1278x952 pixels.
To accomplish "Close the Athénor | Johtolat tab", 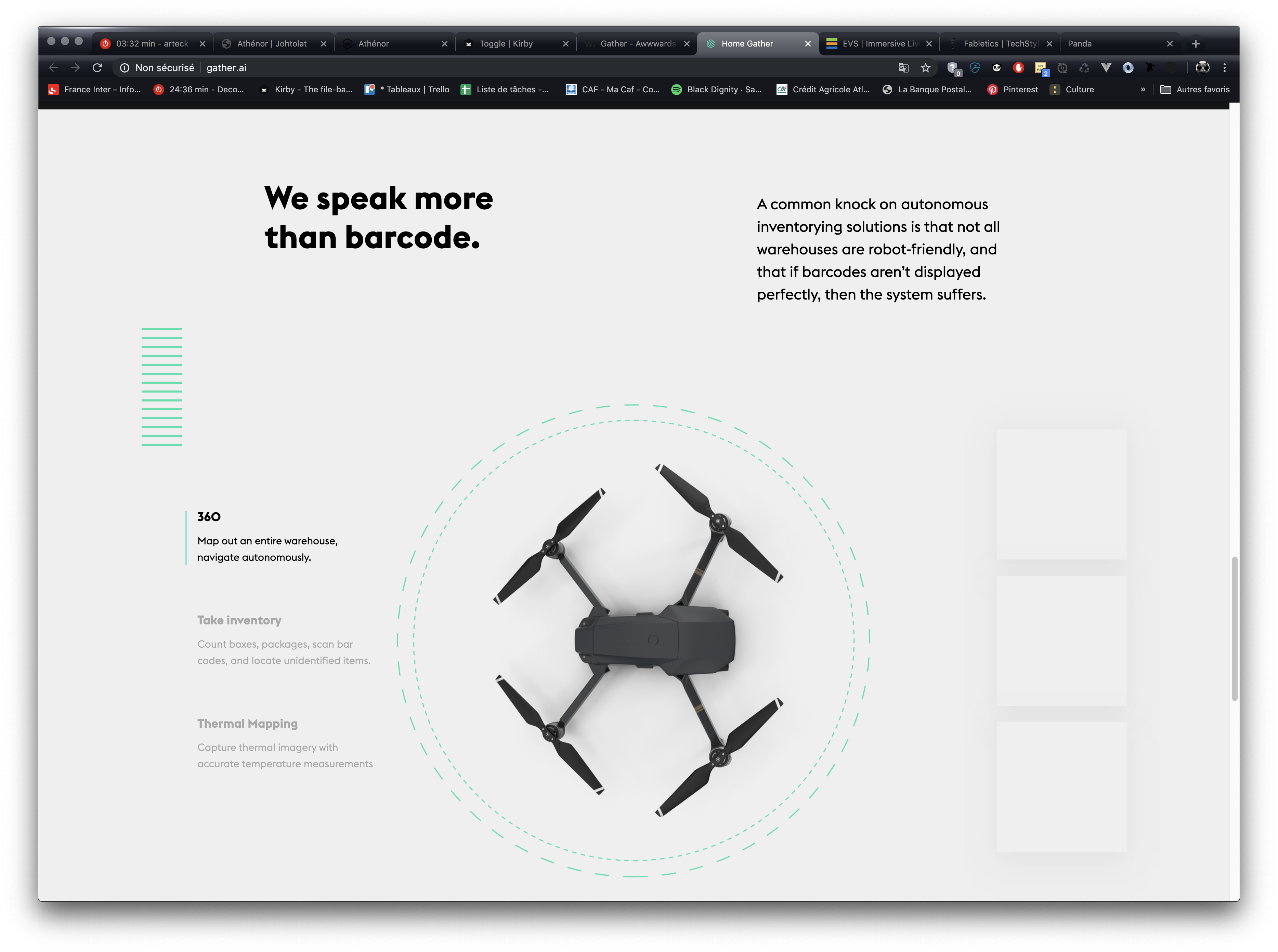I will 323,44.
